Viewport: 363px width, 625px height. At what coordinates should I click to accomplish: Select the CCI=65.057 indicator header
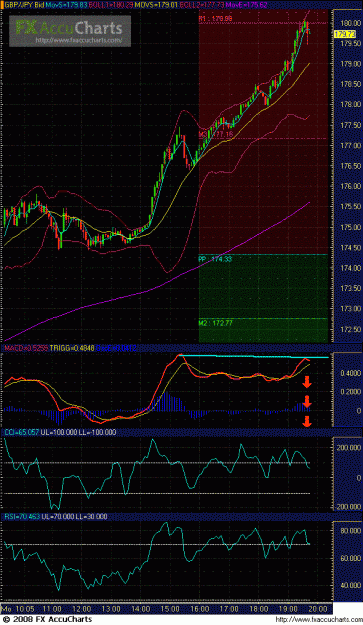pyautogui.click(x=22, y=432)
